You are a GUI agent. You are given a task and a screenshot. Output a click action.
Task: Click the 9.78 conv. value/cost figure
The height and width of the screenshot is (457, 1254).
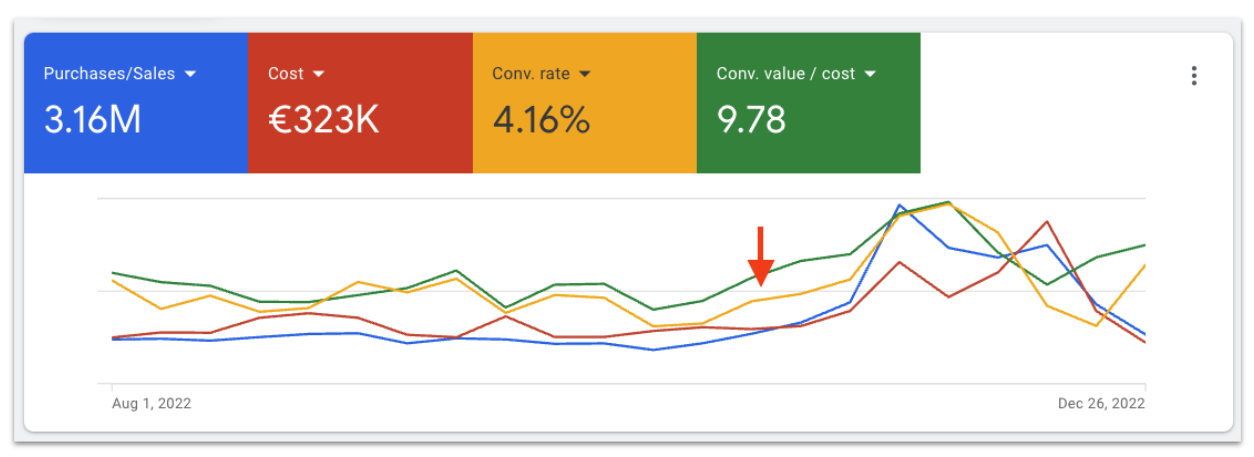pos(751,120)
